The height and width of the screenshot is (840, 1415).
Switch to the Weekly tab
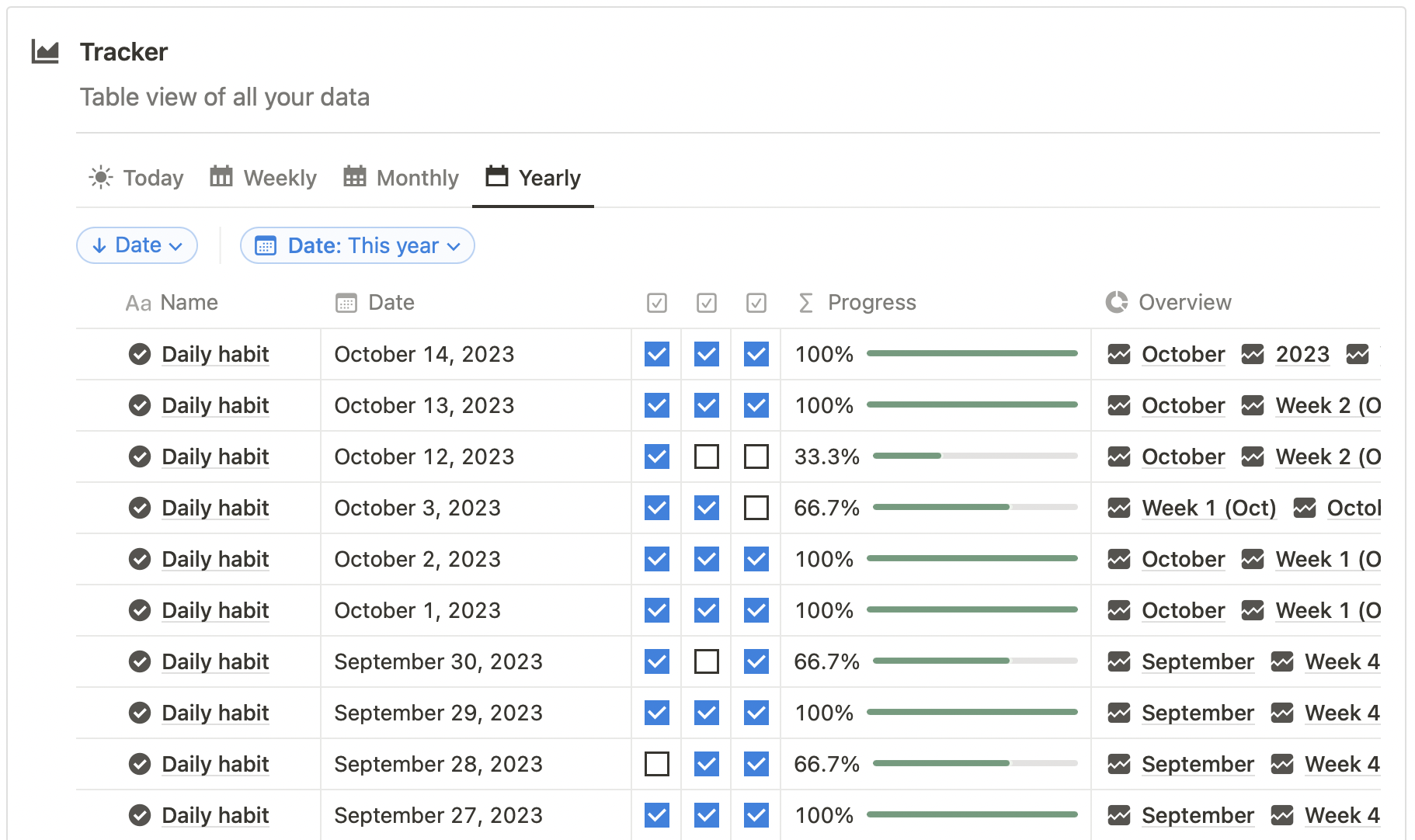point(264,178)
